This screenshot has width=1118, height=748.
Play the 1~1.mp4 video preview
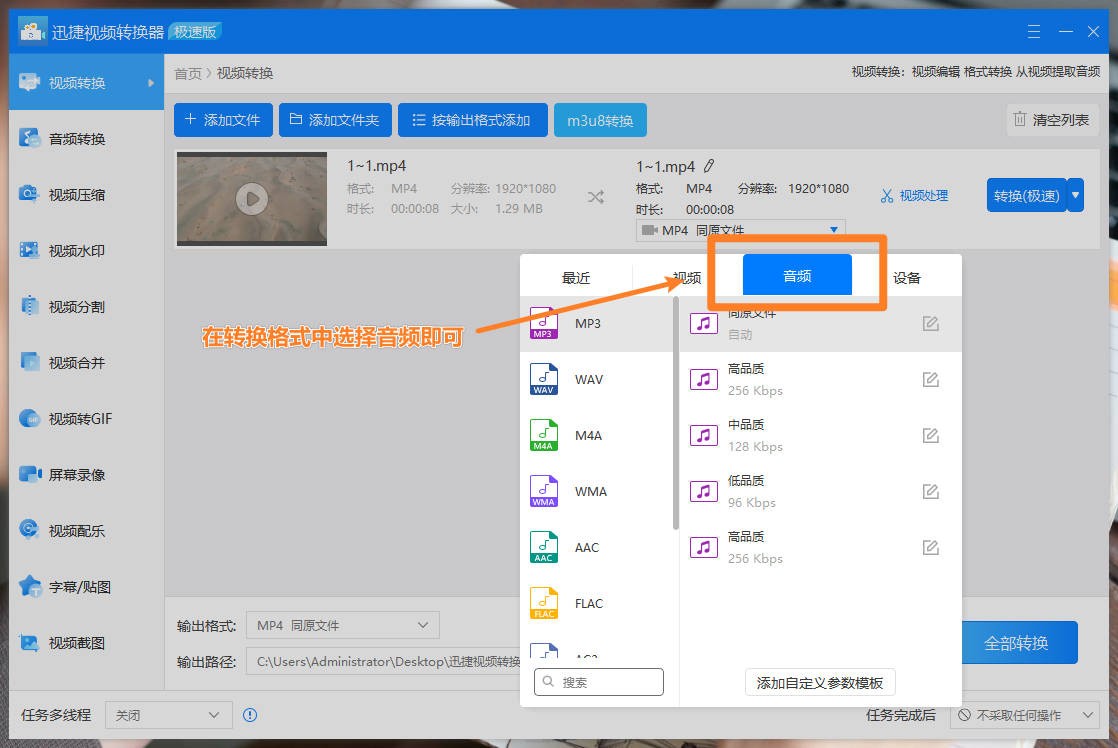[x=251, y=198]
